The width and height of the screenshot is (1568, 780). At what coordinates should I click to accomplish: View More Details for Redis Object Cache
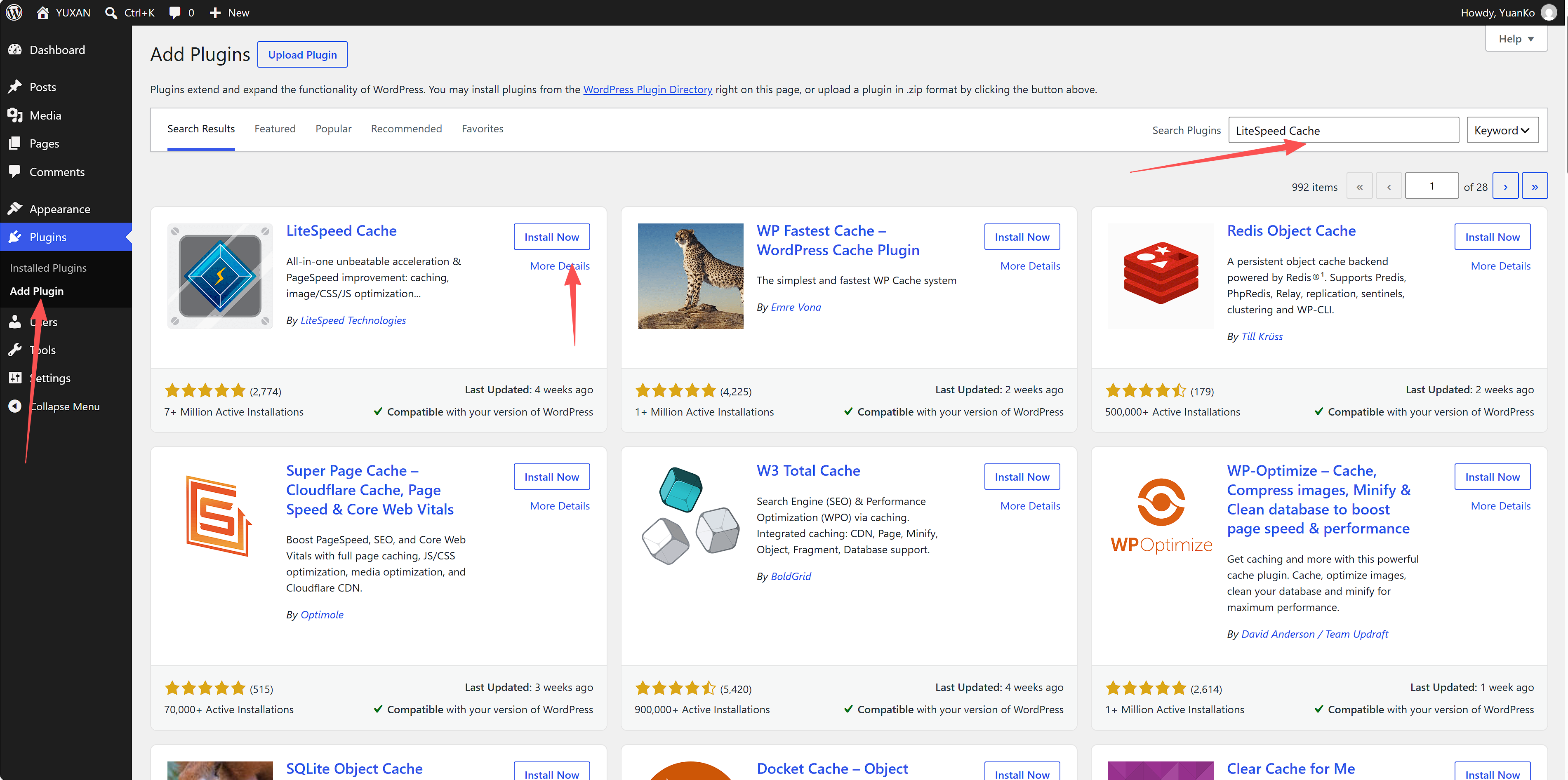(1501, 266)
